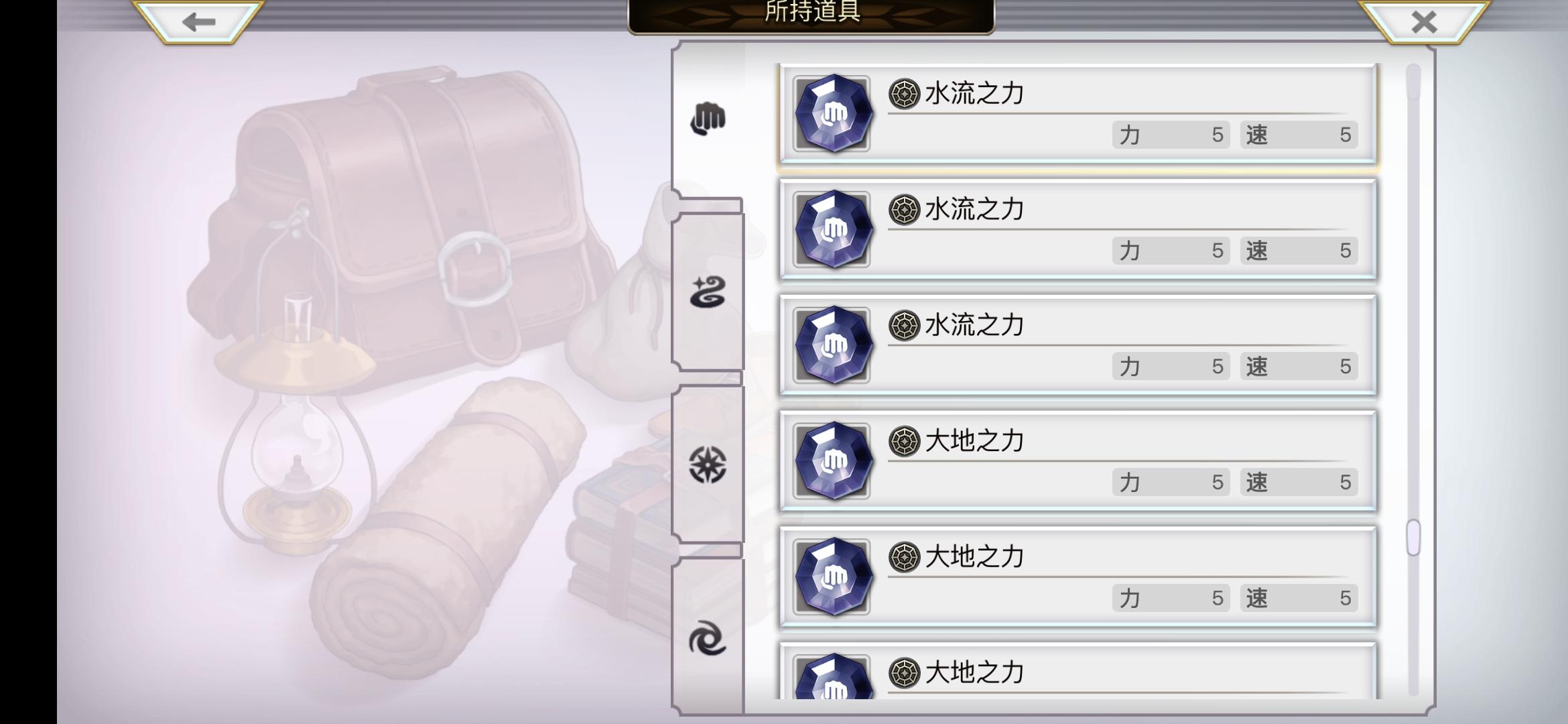This screenshot has height=724, width=1568.
Task: Click the second 水流之力 gem icon
Action: point(832,229)
